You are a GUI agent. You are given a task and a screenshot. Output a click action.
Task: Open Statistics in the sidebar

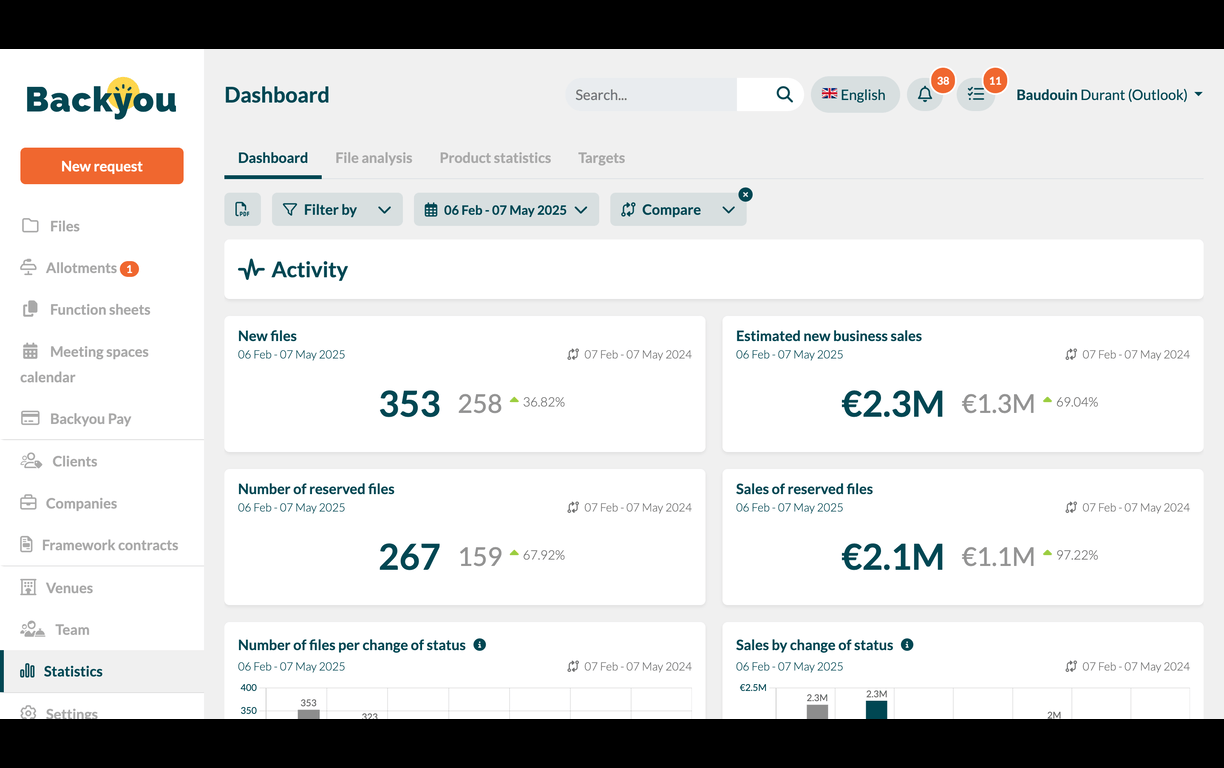tap(102, 672)
